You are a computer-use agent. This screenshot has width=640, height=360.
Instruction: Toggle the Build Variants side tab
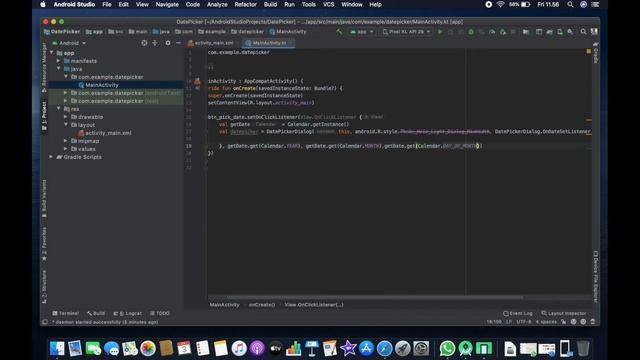click(x=44, y=199)
